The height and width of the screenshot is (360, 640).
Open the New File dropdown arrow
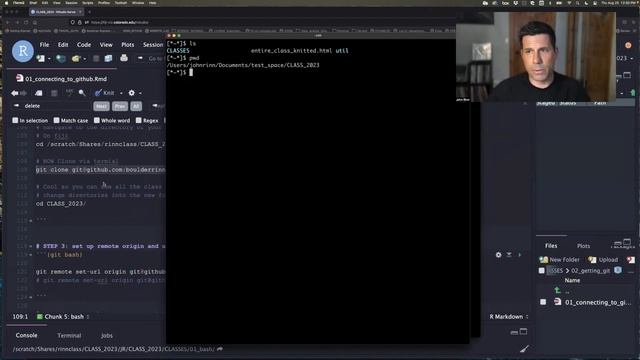[49, 59]
